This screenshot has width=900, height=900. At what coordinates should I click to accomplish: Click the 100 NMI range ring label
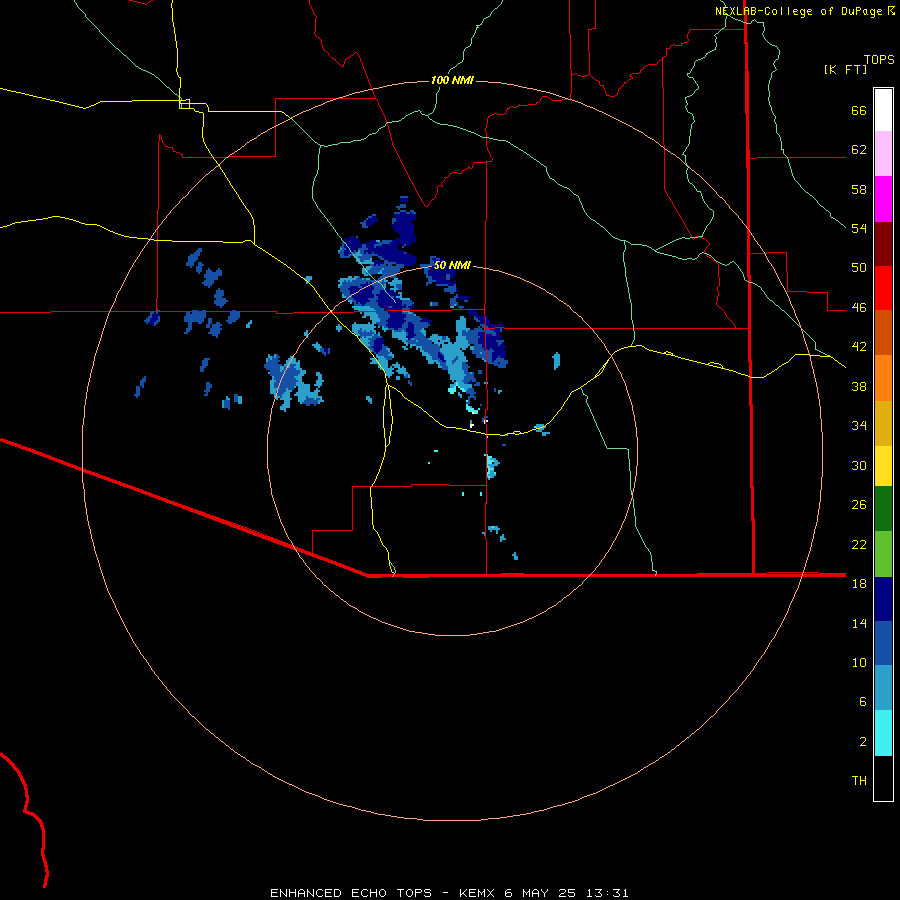pyautogui.click(x=452, y=80)
